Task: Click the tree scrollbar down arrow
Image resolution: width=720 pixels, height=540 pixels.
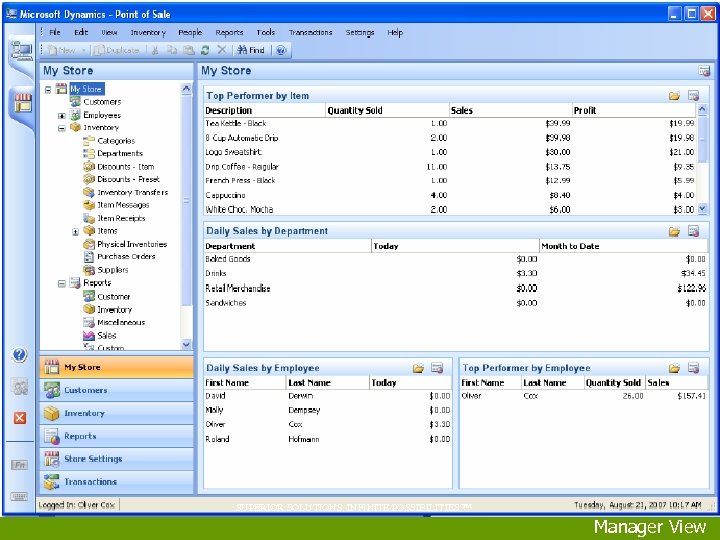Action: [x=186, y=344]
